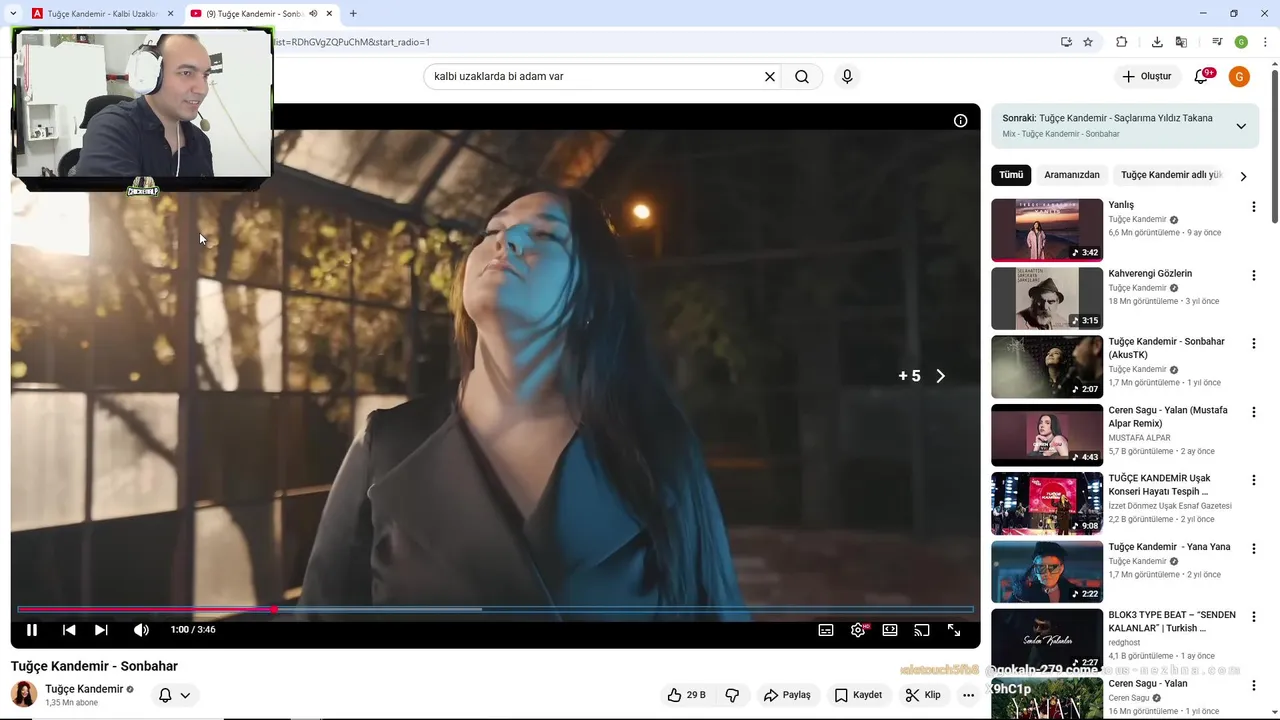Image resolution: width=1280 pixels, height=720 pixels.
Task: Open Chrome profile icon
Action: click(x=1241, y=42)
